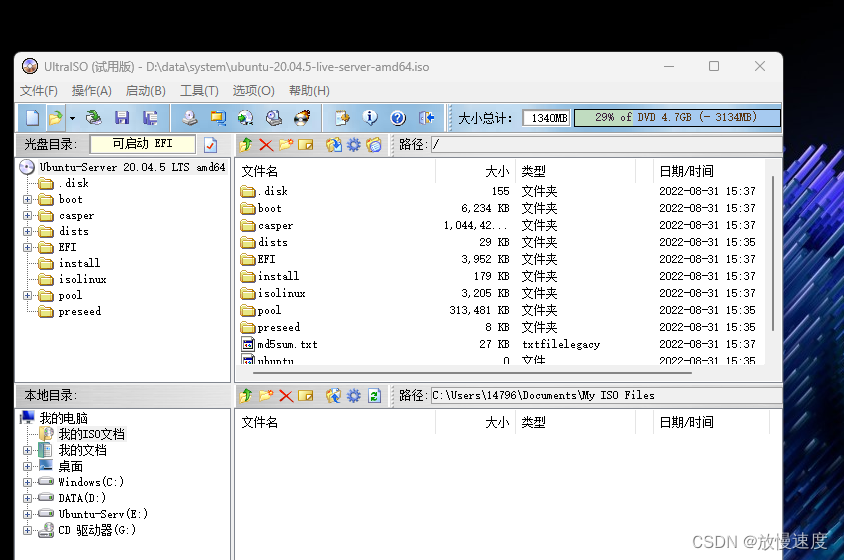Screen dimensions: 844x560
Task: Open the 选项(O) menu
Action: point(254,90)
